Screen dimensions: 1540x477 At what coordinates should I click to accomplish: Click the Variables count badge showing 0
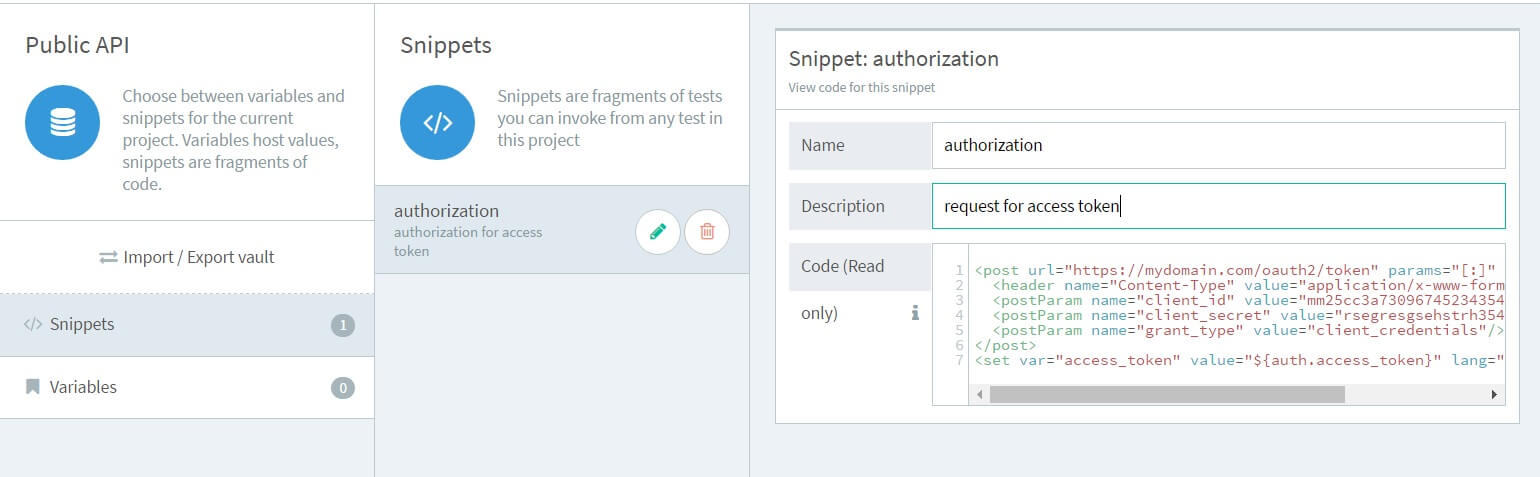[343, 388]
